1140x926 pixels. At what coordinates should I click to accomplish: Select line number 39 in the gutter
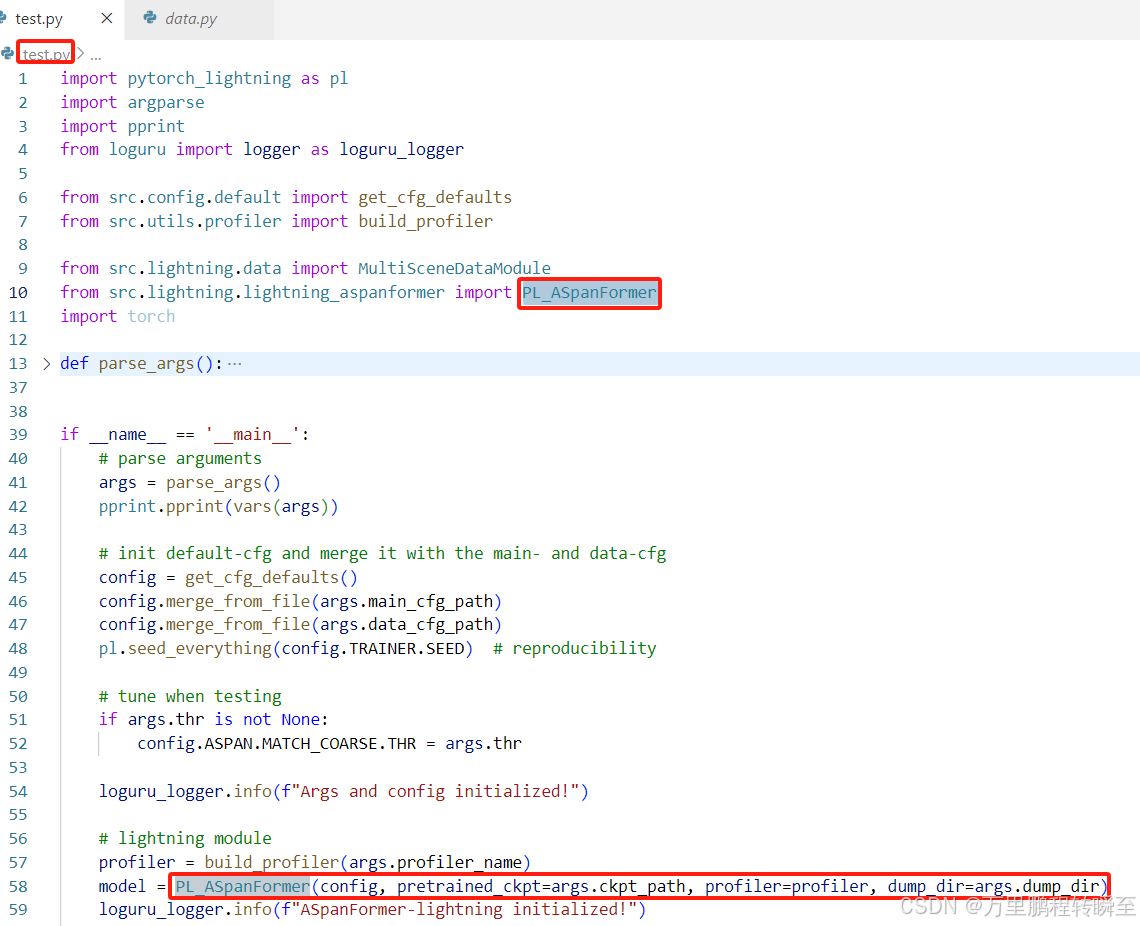[18, 434]
